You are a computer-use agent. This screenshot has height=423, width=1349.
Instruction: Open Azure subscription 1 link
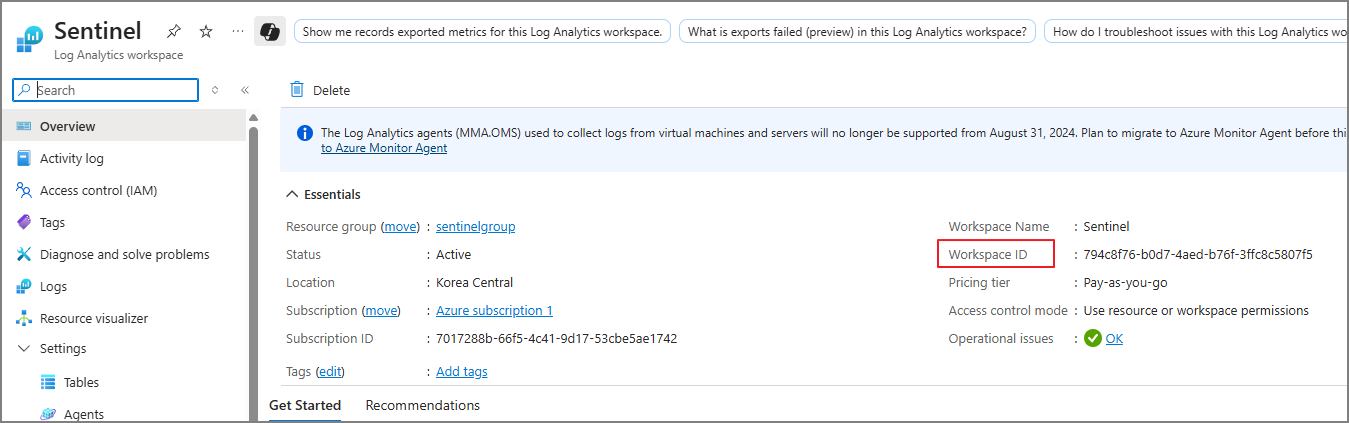pyautogui.click(x=494, y=310)
